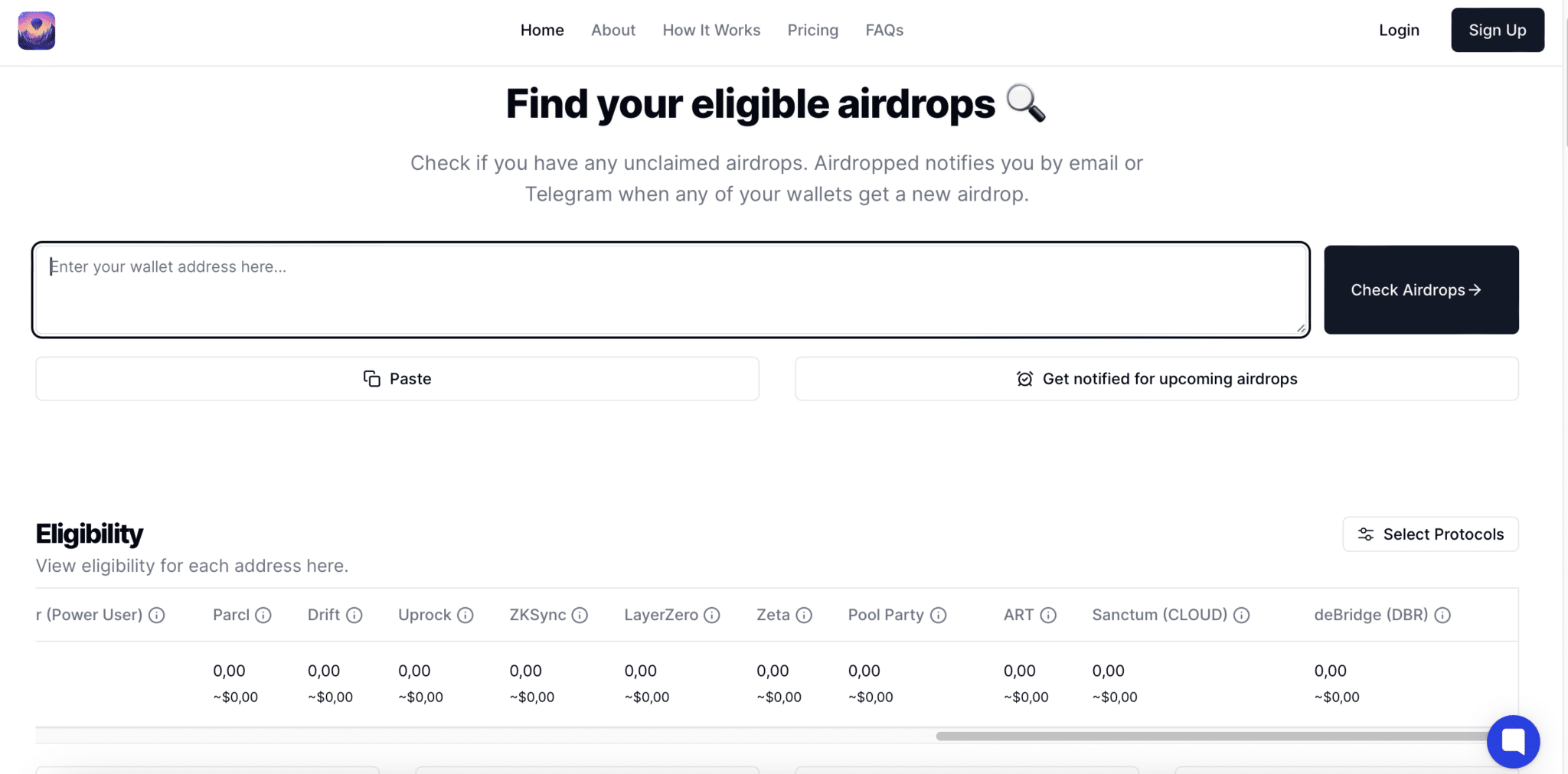This screenshot has width=1568, height=774.
Task: Click the Check Airdrops button
Action: coord(1420,289)
